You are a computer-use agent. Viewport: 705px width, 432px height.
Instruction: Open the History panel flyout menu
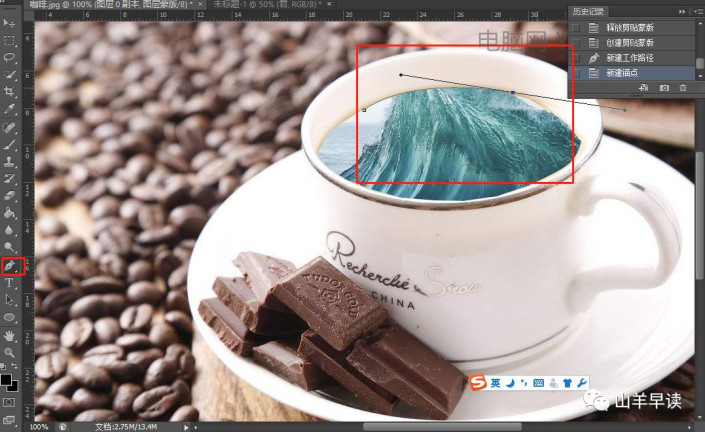699,11
